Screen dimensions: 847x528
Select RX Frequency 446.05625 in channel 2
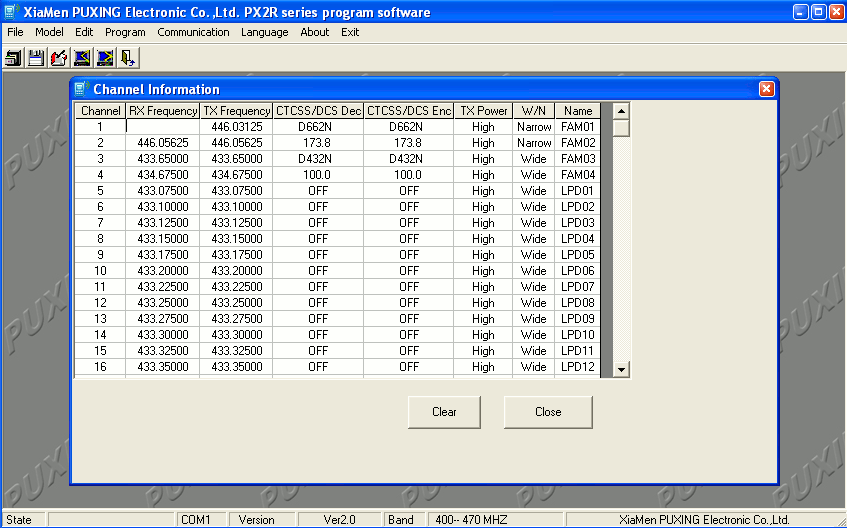pos(163,143)
